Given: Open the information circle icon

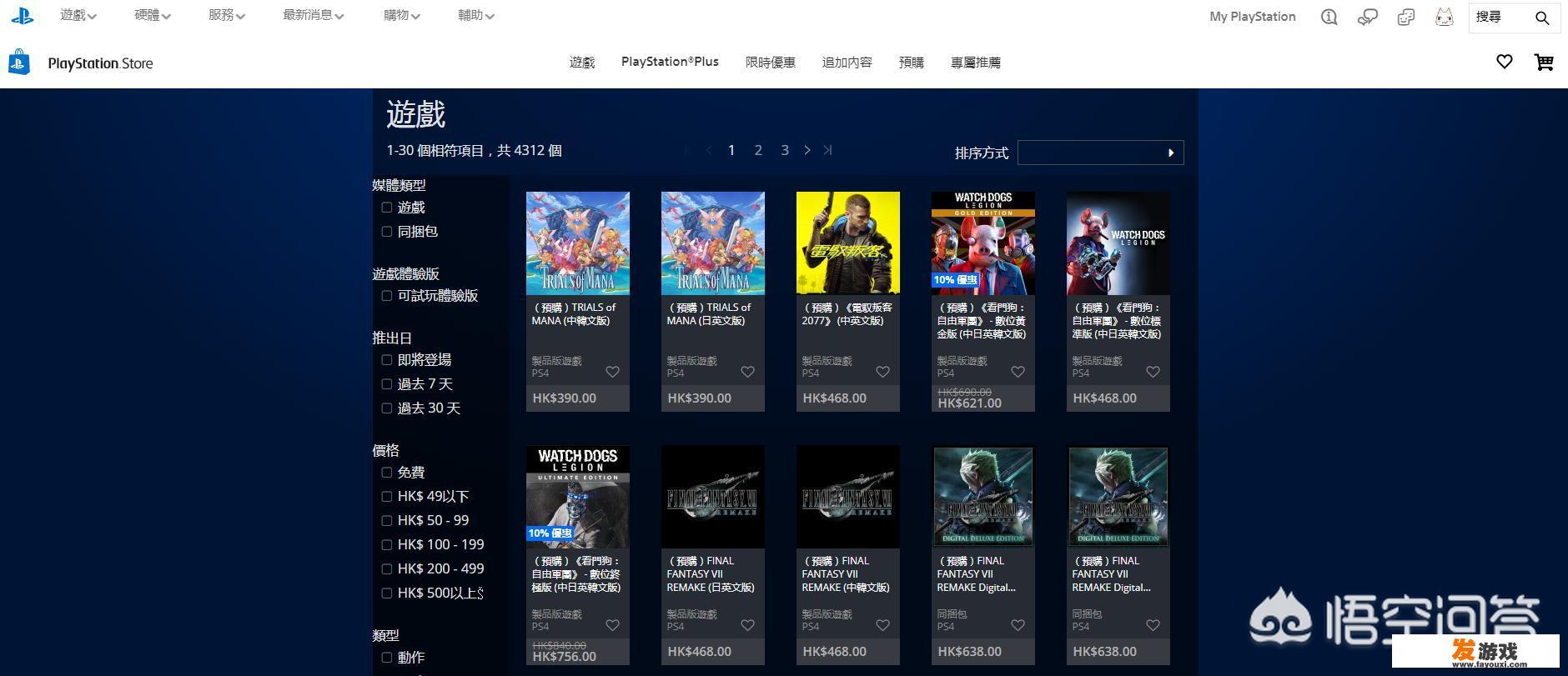Looking at the screenshot, I should click(1329, 17).
